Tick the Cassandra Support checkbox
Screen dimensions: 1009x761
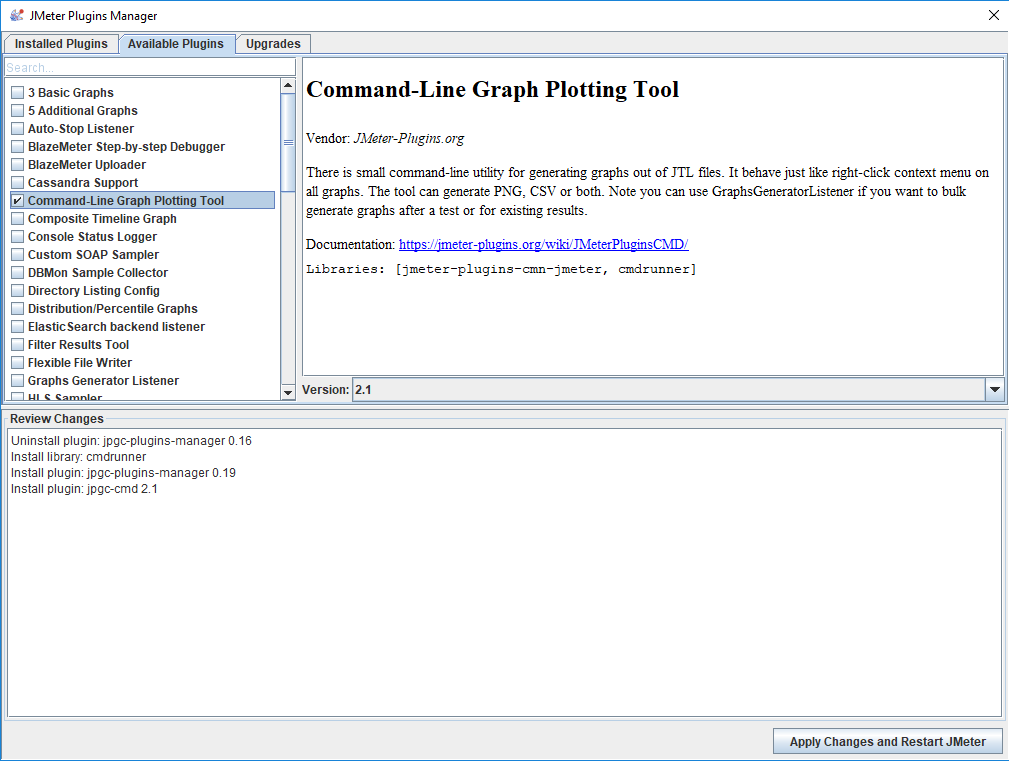coord(17,183)
